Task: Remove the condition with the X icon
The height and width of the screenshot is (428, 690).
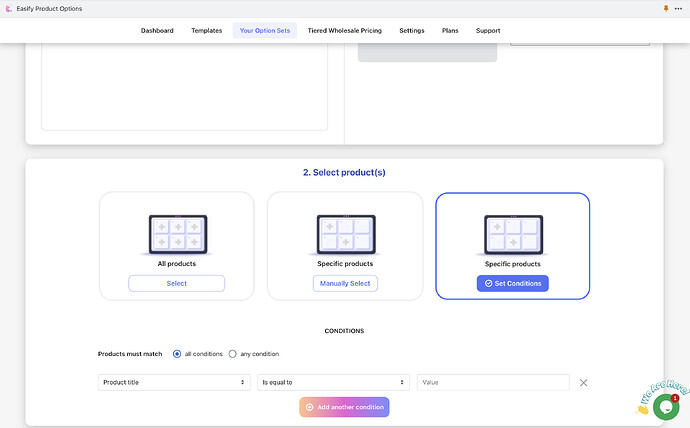Action: [x=583, y=382]
